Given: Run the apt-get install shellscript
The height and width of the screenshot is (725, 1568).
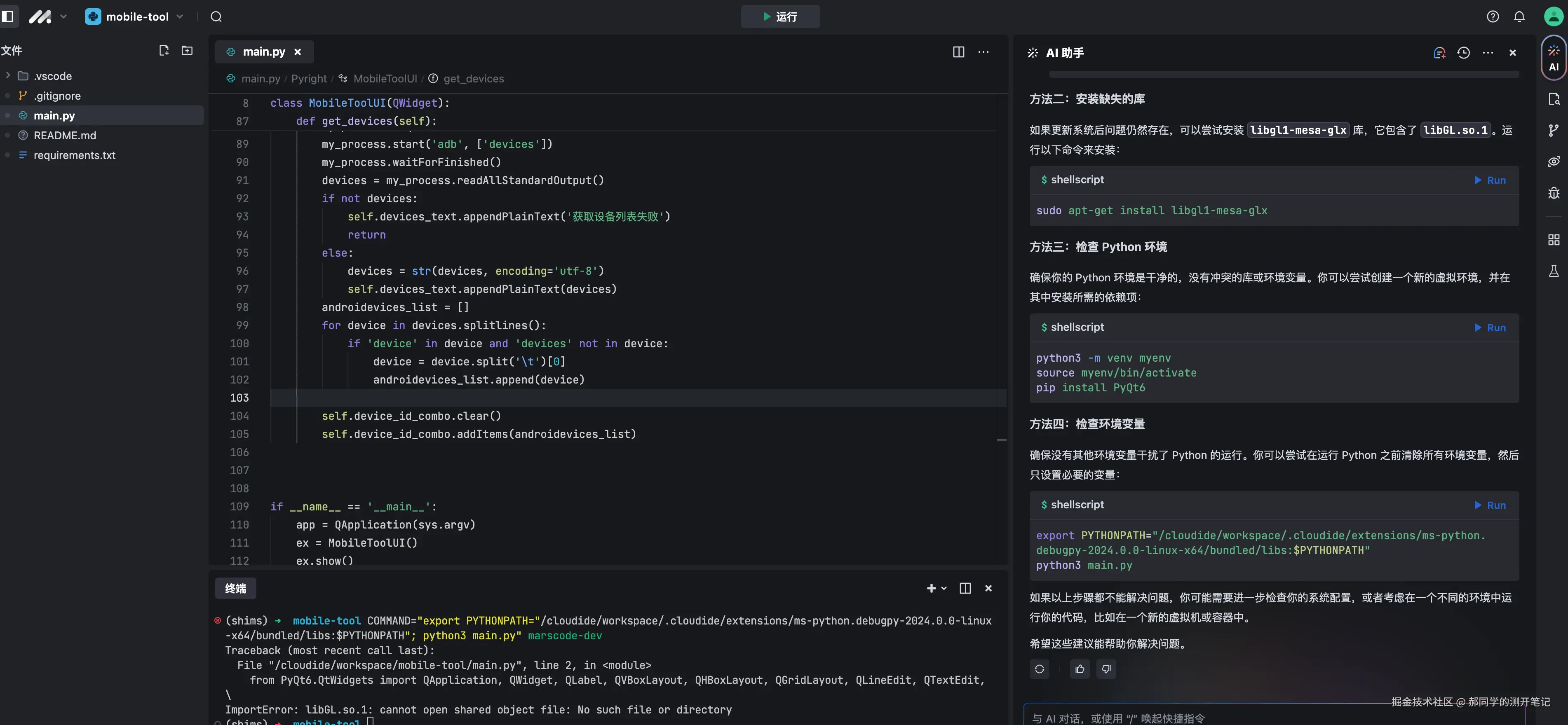Looking at the screenshot, I should (1490, 180).
